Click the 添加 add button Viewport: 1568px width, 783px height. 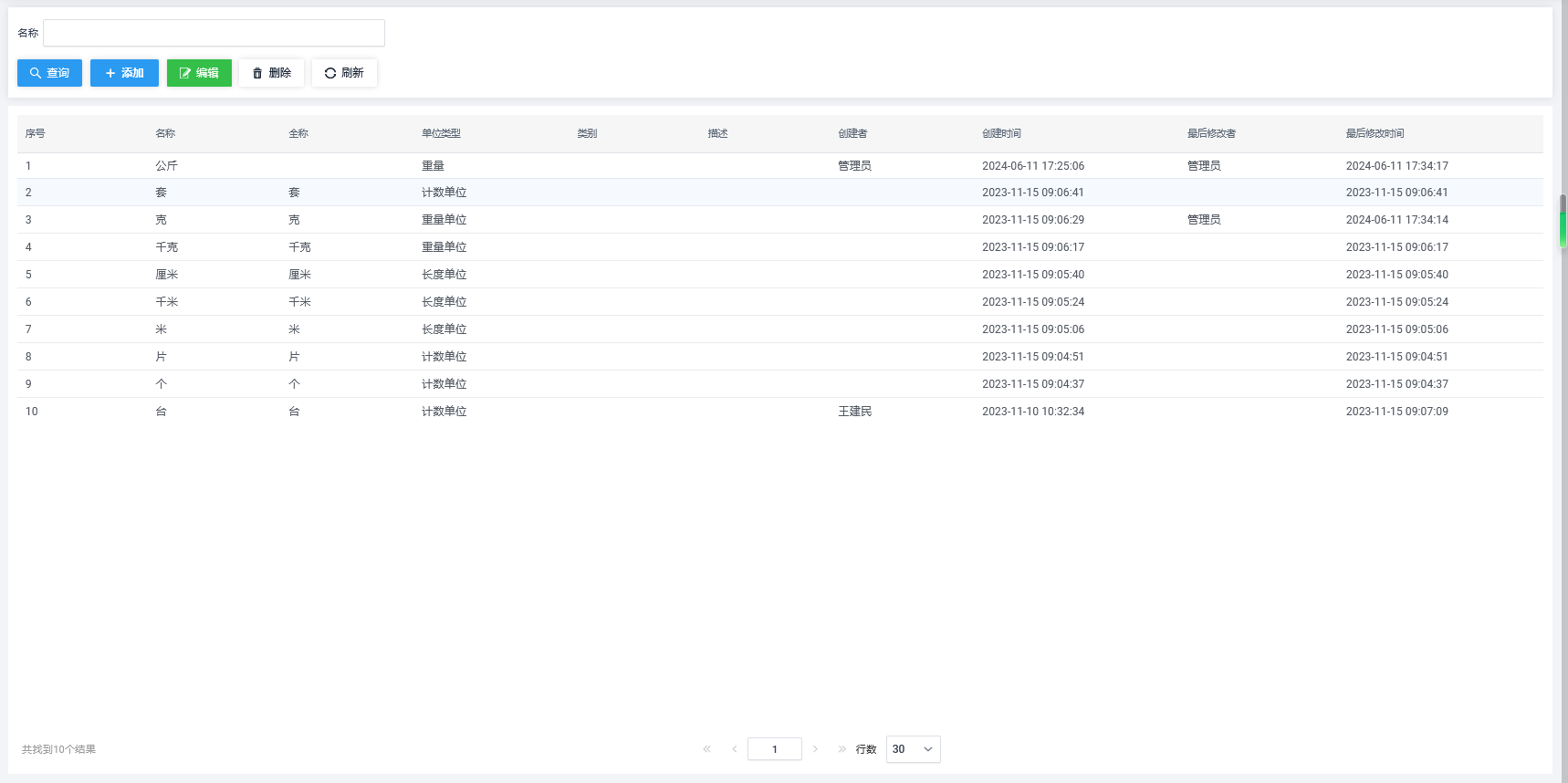pyautogui.click(x=124, y=73)
